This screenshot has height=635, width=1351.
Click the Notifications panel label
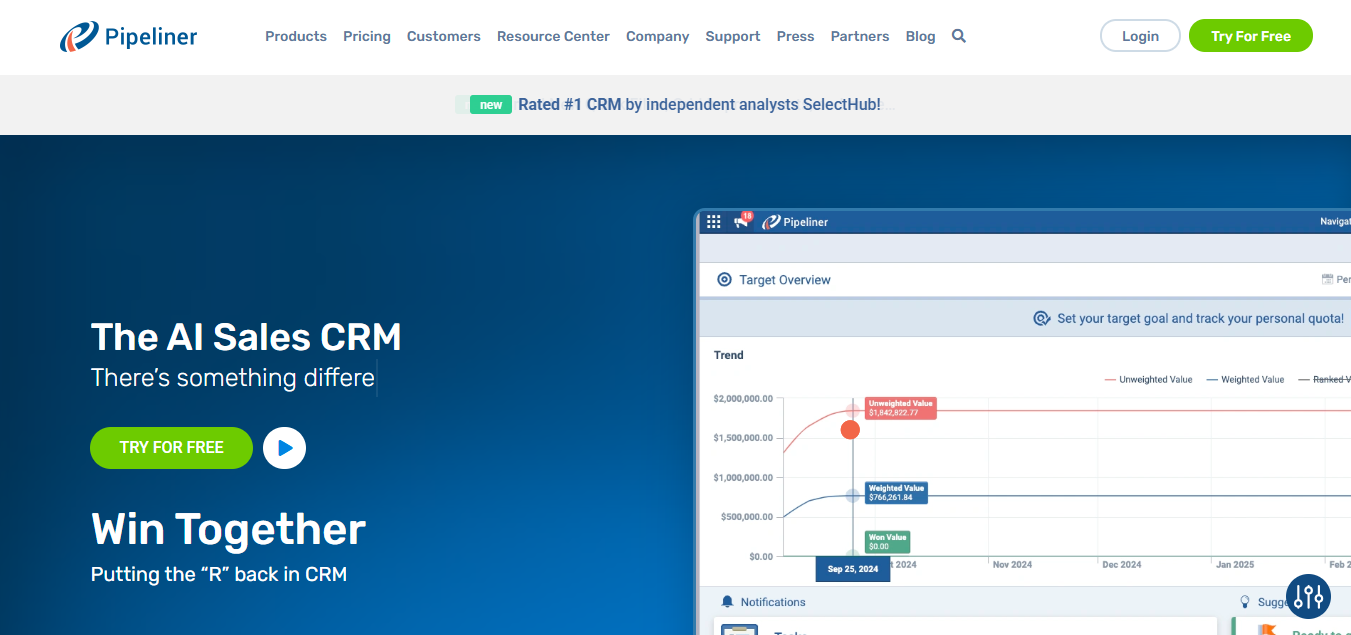tap(773, 602)
